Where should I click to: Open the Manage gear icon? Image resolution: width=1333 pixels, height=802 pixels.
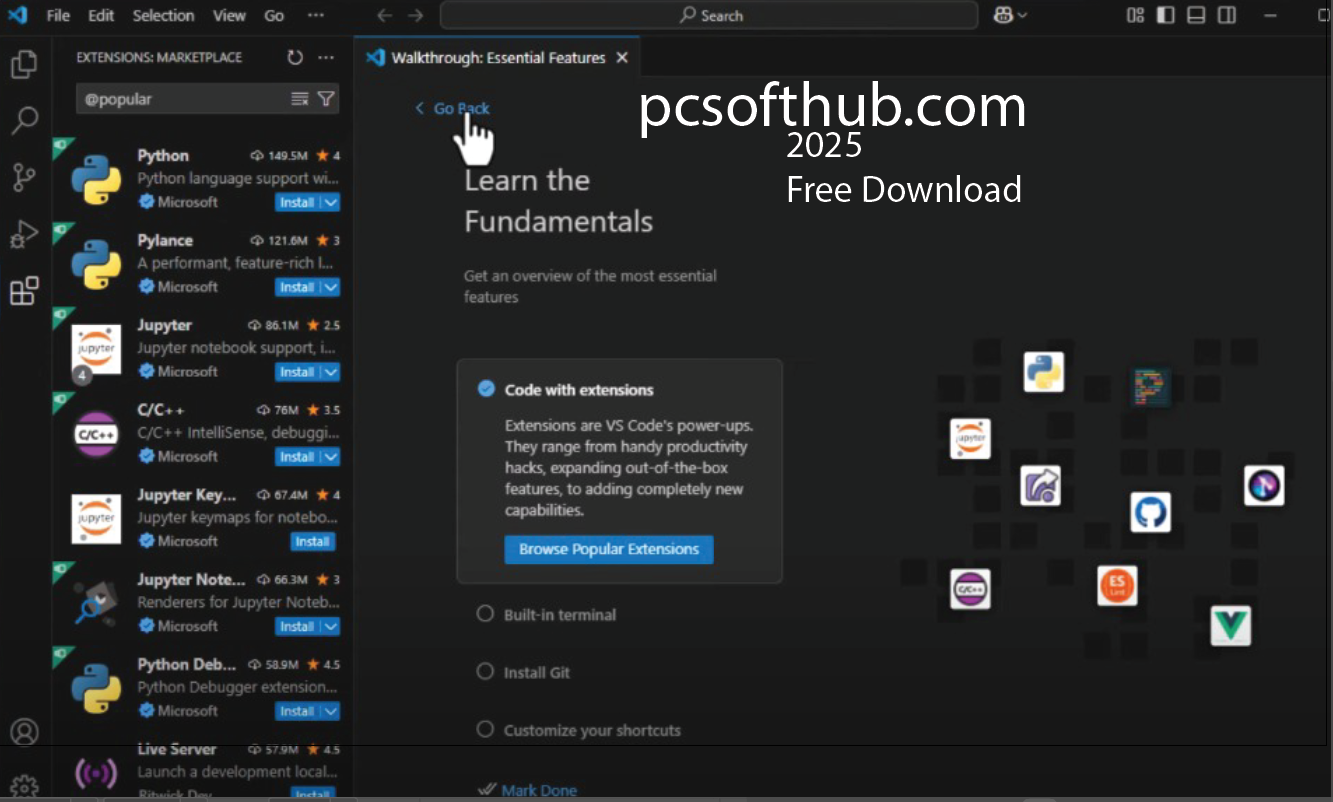[24, 786]
